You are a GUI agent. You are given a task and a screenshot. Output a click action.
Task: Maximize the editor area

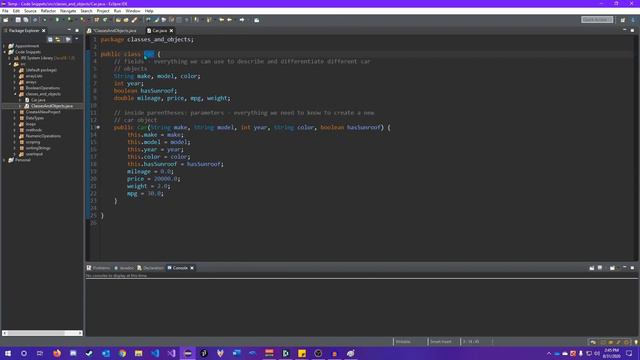coord(632,31)
